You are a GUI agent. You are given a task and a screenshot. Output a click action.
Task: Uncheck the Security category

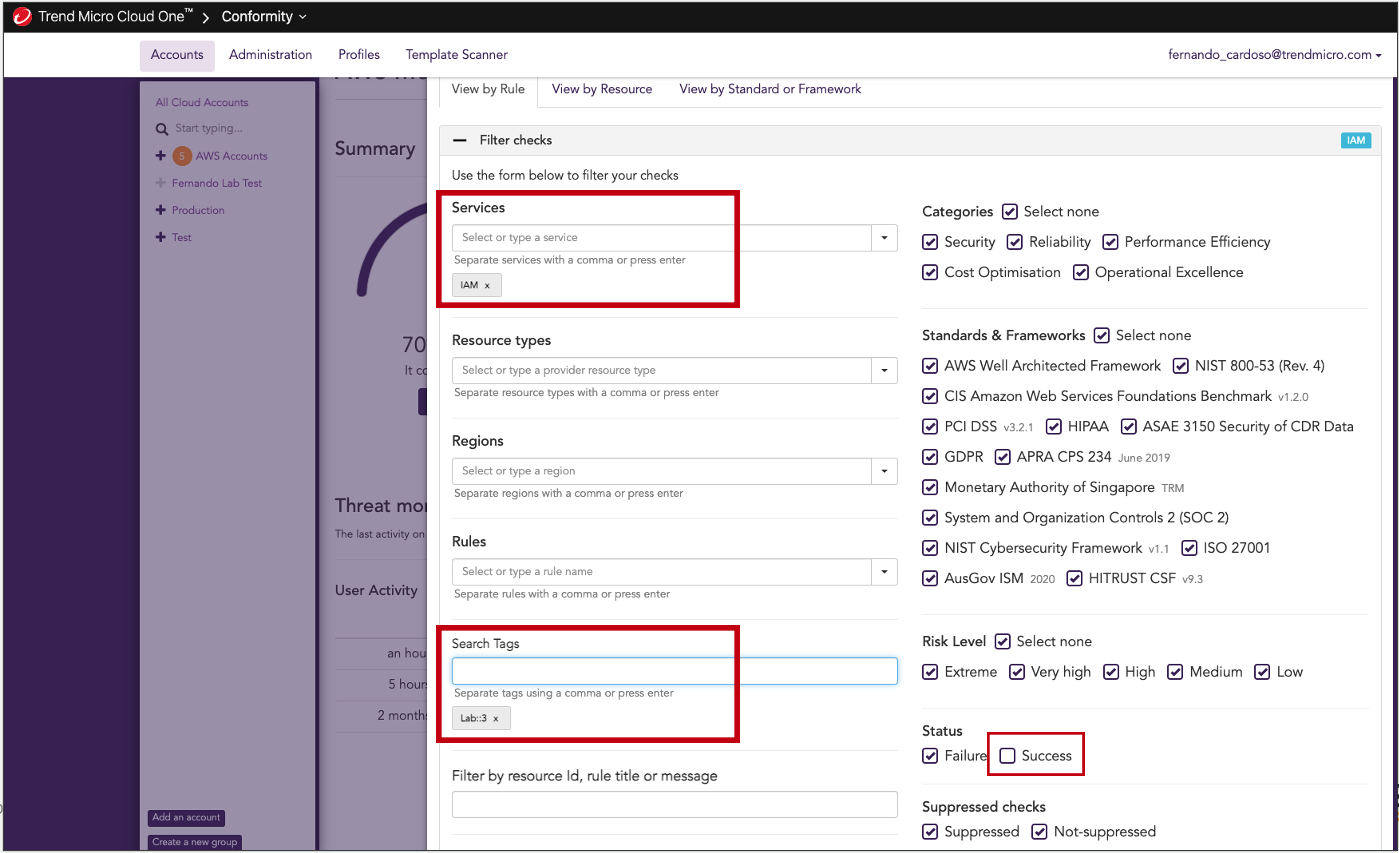930,242
